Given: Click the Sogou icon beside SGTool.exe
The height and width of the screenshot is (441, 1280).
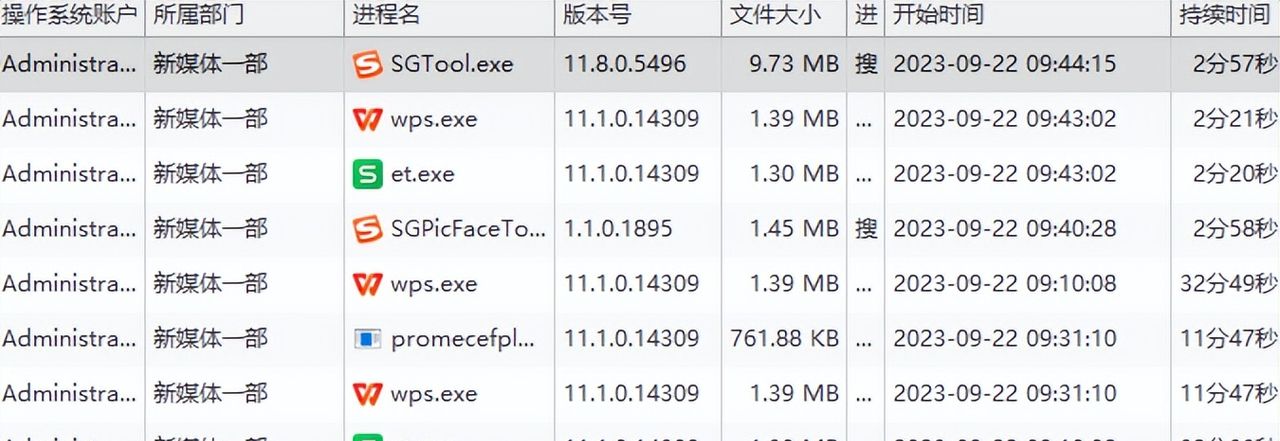Looking at the screenshot, I should (367, 65).
